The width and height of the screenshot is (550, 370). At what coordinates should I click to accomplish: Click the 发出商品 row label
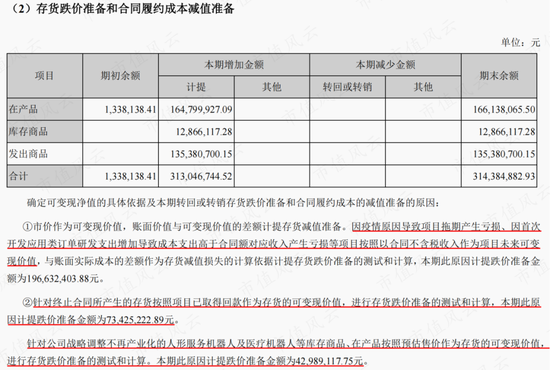[45, 154]
